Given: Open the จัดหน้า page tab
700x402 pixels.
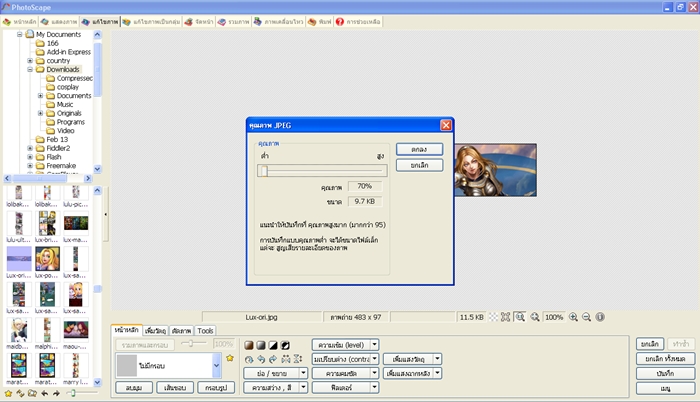Looking at the screenshot, I should [199, 21].
